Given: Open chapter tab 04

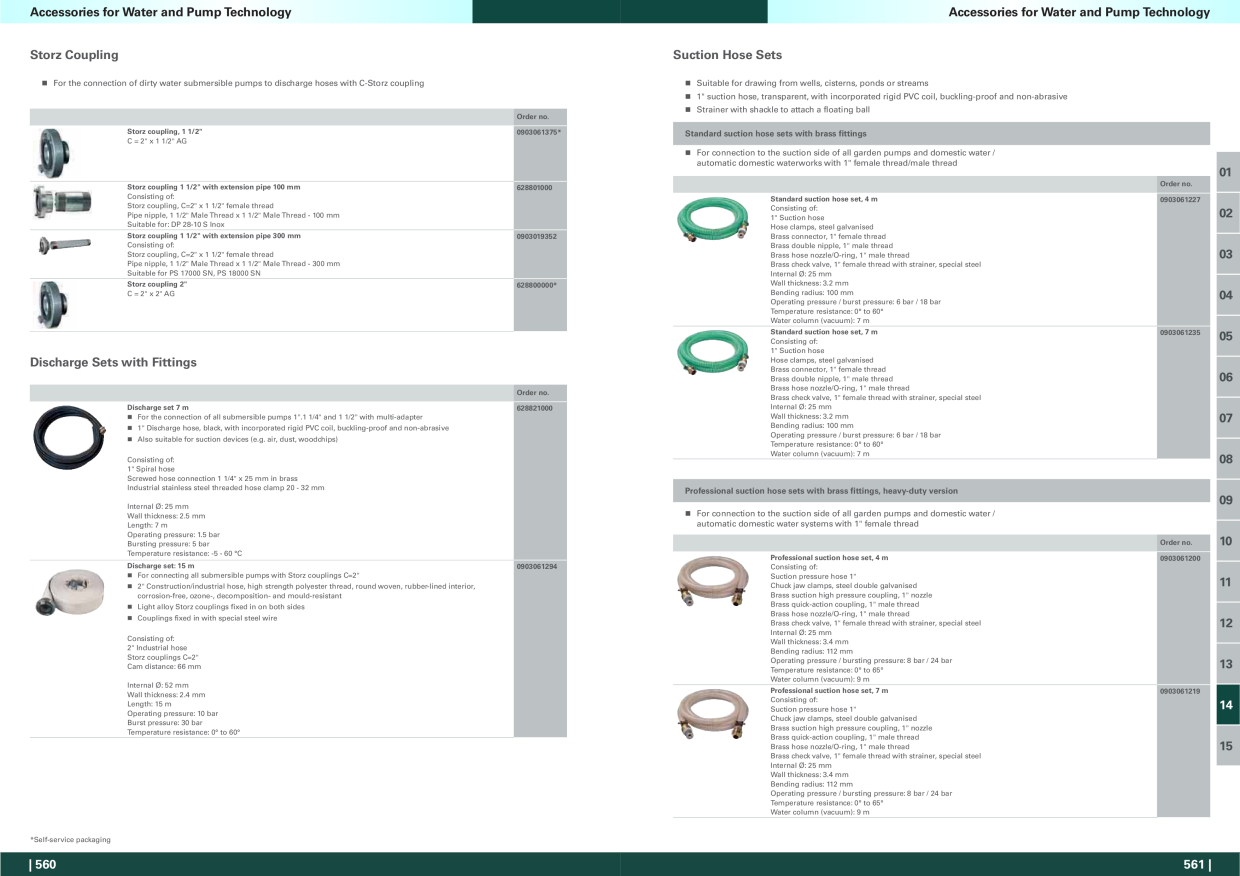Looking at the screenshot, I should (1227, 295).
